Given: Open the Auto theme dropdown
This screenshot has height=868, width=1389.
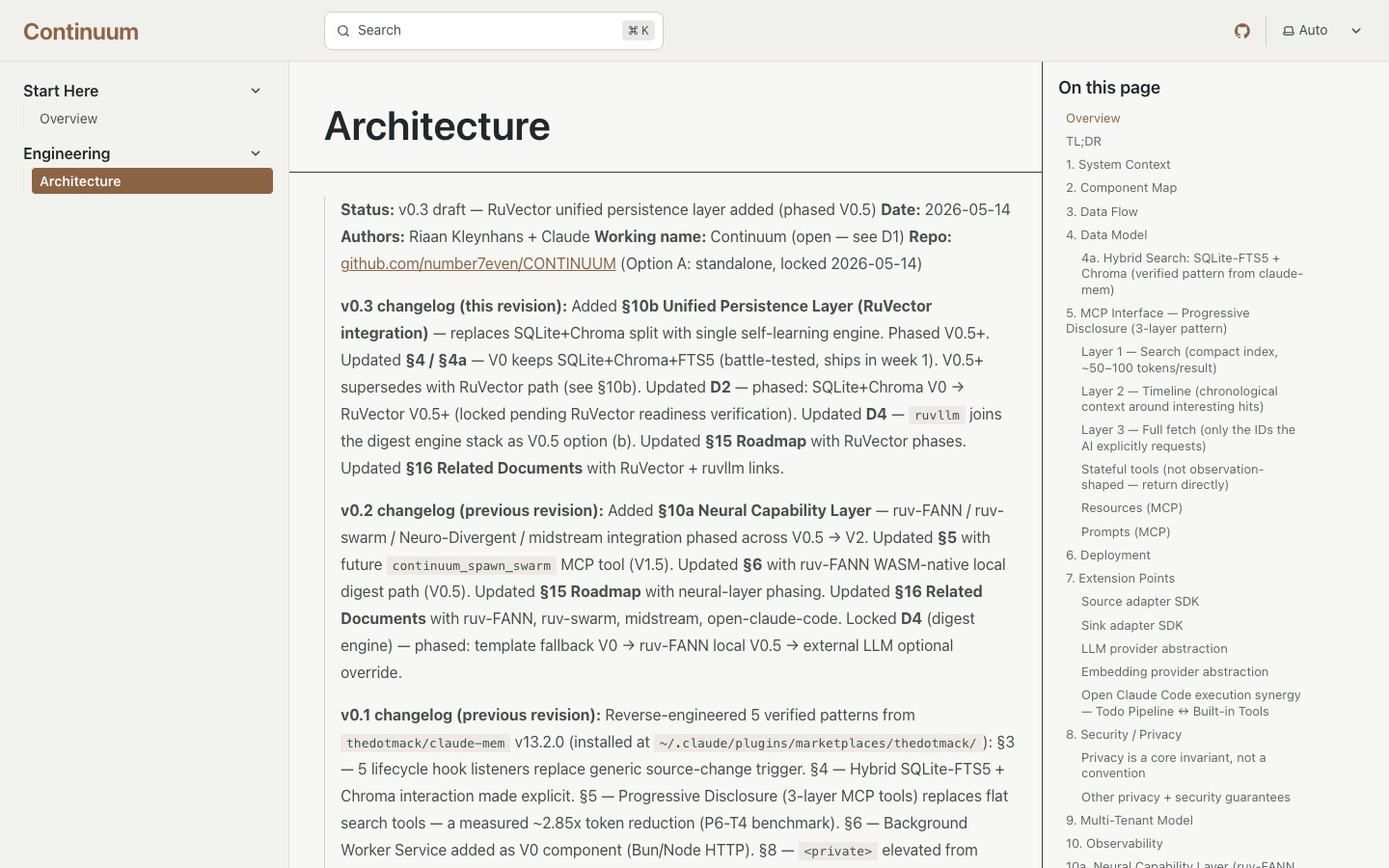Looking at the screenshot, I should coord(1322,31).
